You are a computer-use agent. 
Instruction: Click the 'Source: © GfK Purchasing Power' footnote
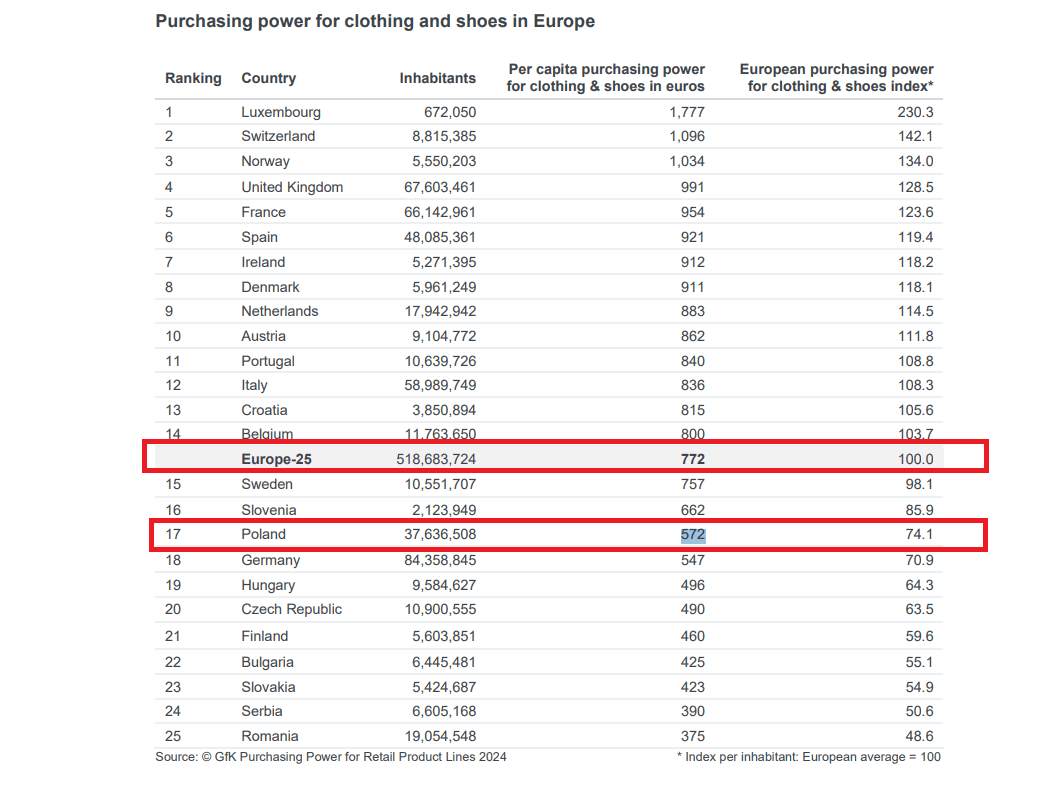tap(331, 757)
